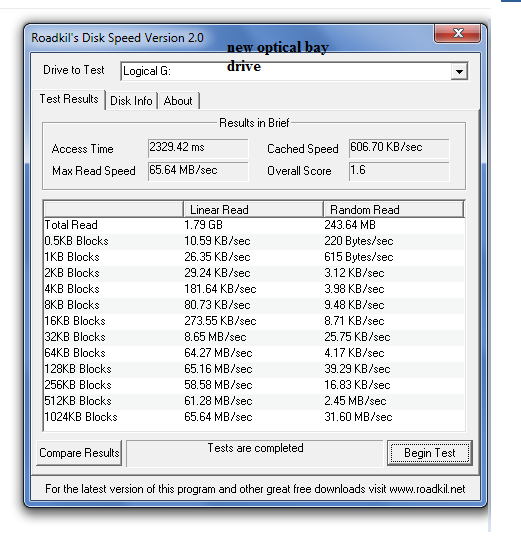Click the Access Time value field
The image size is (521, 545).
coord(198,148)
